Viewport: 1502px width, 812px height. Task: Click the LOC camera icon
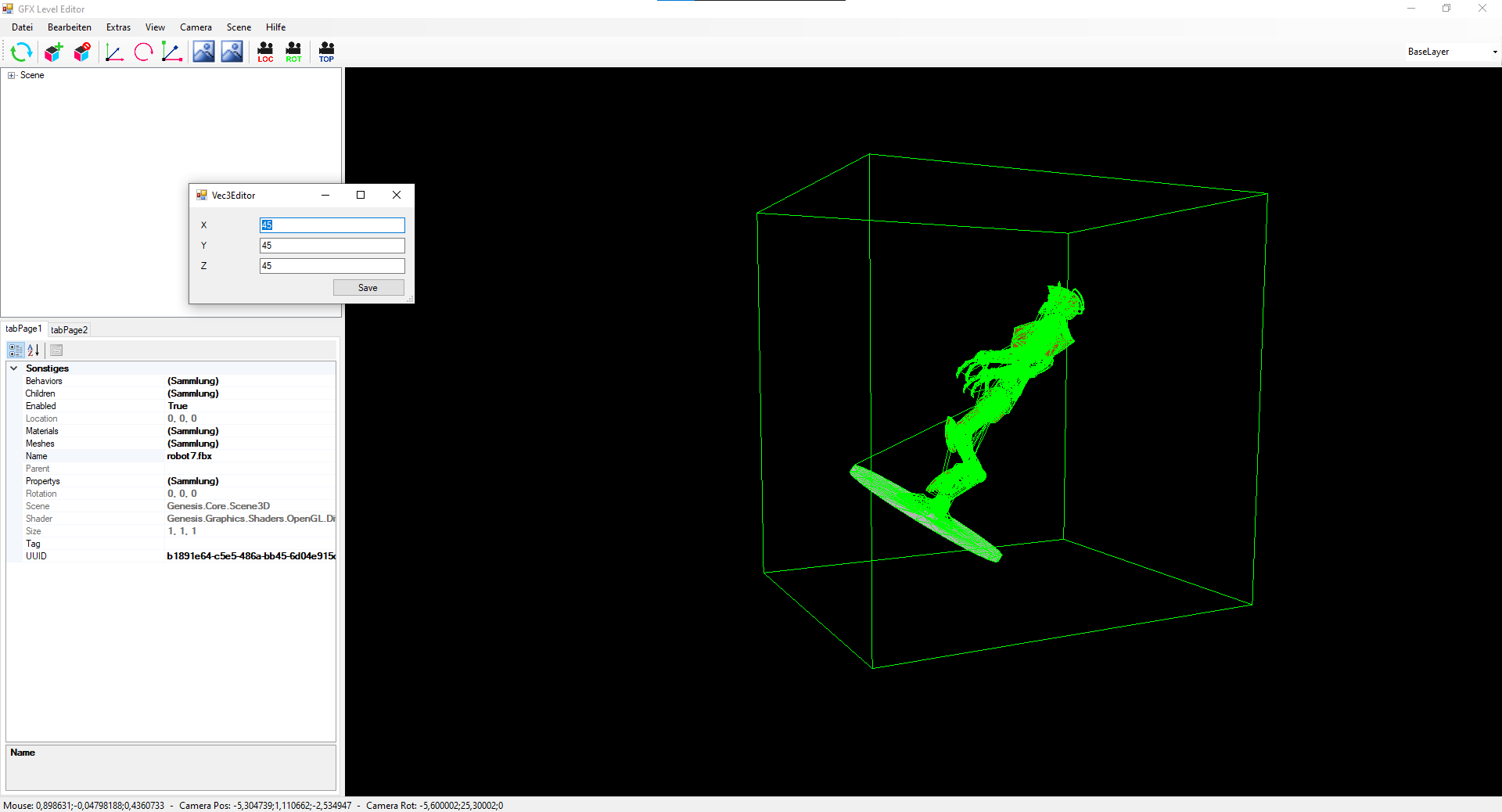click(x=265, y=52)
